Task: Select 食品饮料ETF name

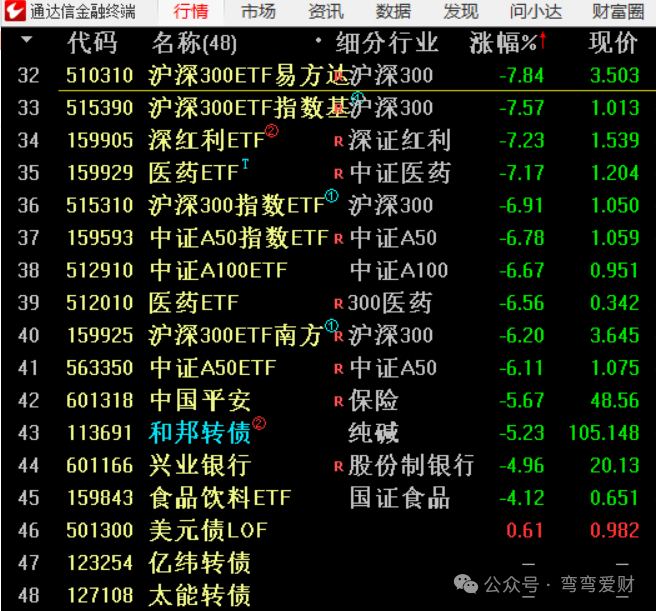Action: pyautogui.click(x=220, y=498)
